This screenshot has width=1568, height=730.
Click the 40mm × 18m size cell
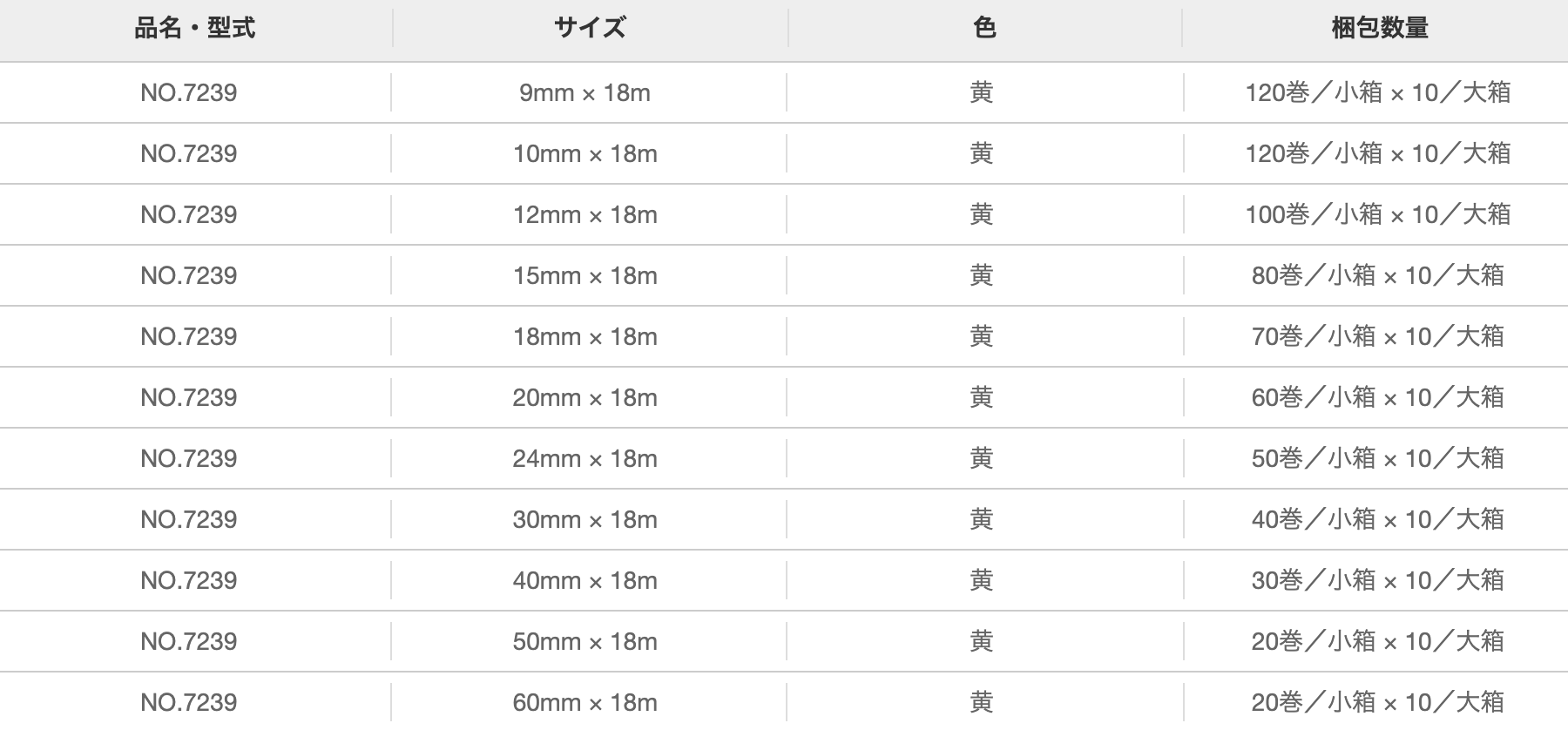point(585,581)
